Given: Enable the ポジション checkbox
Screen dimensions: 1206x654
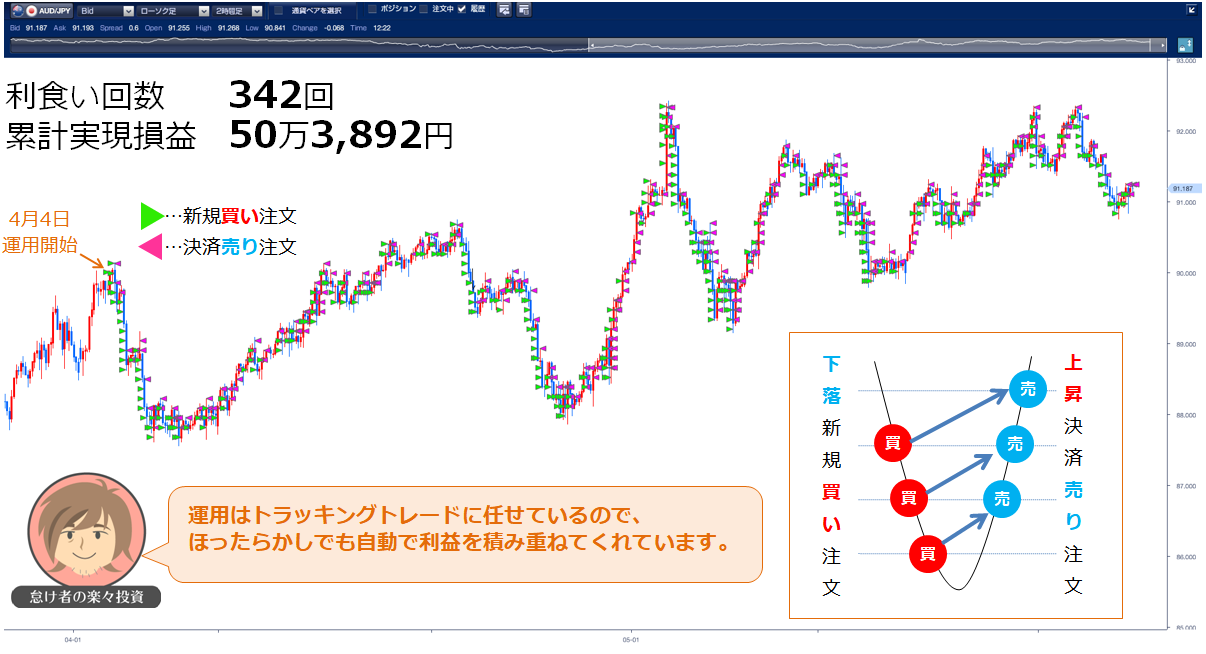Looking at the screenshot, I should (x=373, y=9).
